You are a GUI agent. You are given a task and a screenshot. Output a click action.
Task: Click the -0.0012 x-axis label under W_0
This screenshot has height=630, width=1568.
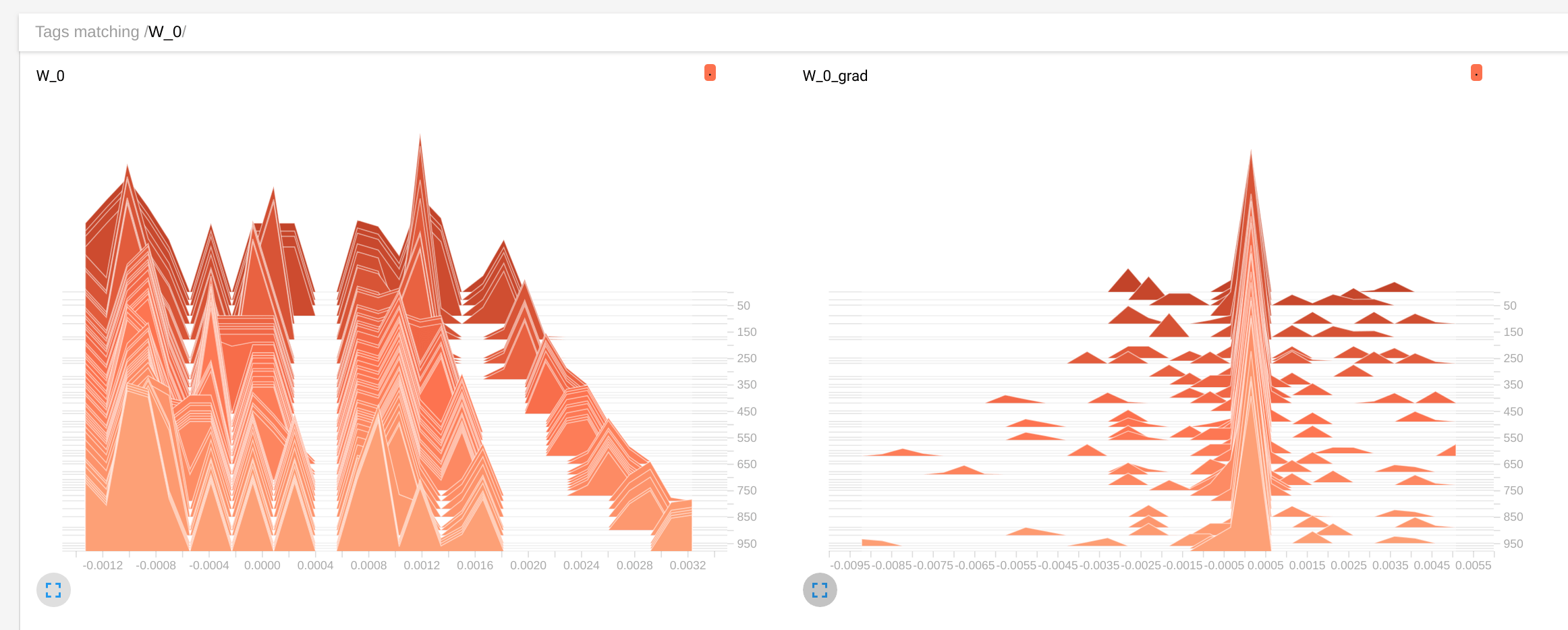(103, 565)
